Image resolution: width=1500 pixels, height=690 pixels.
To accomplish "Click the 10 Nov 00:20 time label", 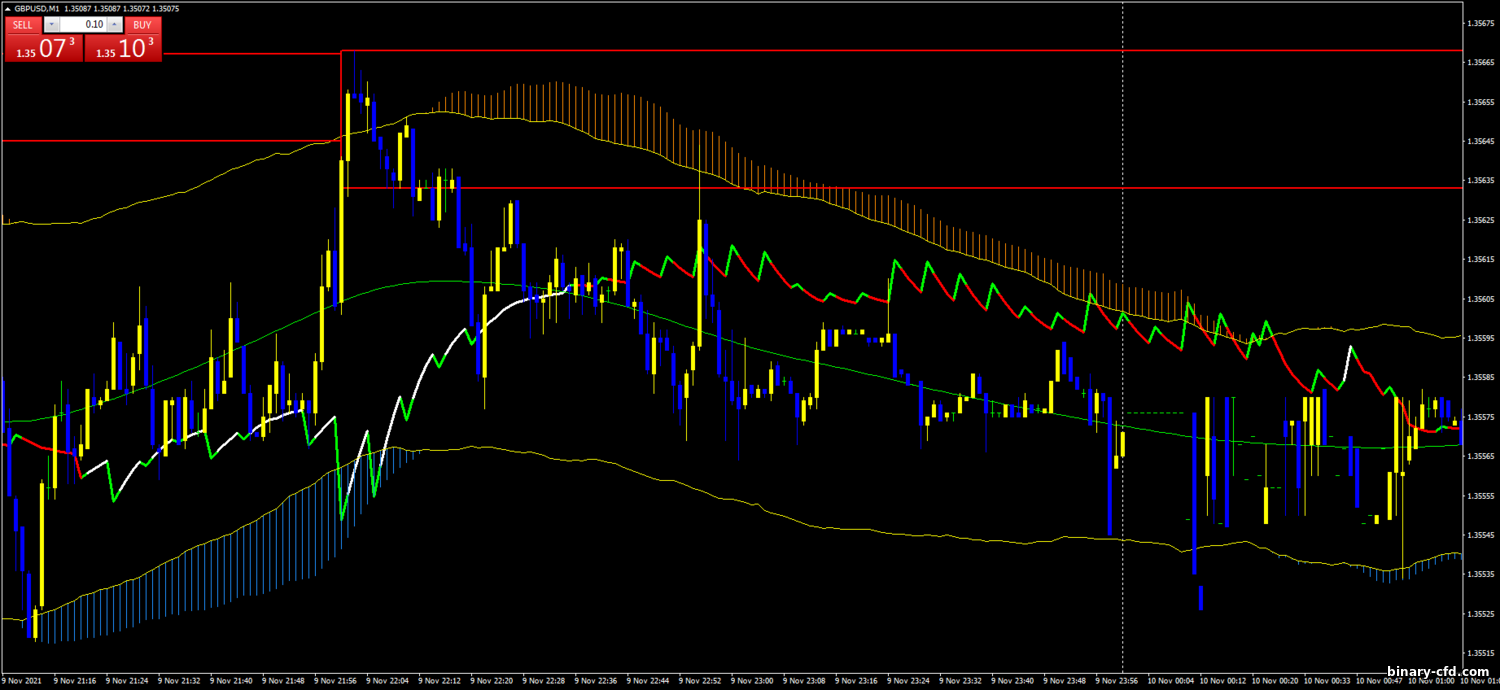I will point(1274,681).
